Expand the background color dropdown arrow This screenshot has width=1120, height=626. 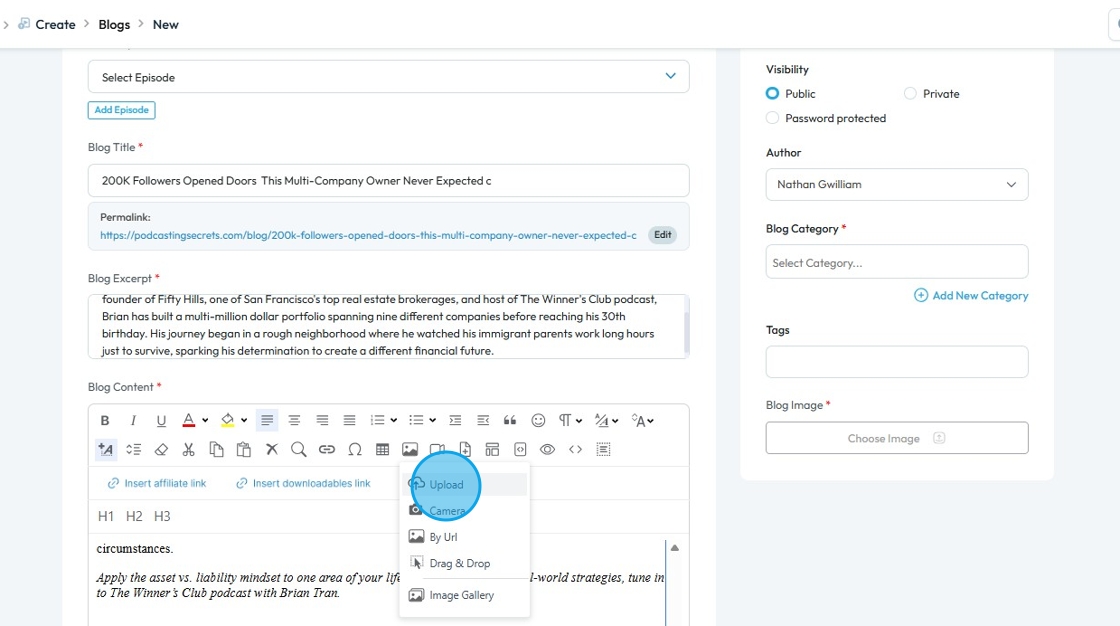[244, 420]
